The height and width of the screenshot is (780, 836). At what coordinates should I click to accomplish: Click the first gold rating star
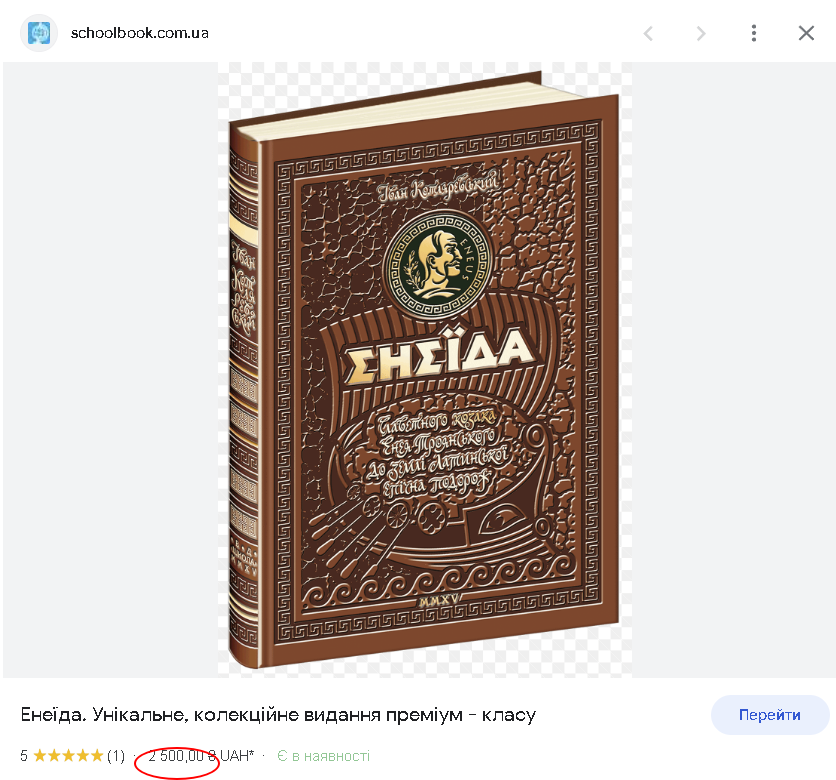click(40, 755)
